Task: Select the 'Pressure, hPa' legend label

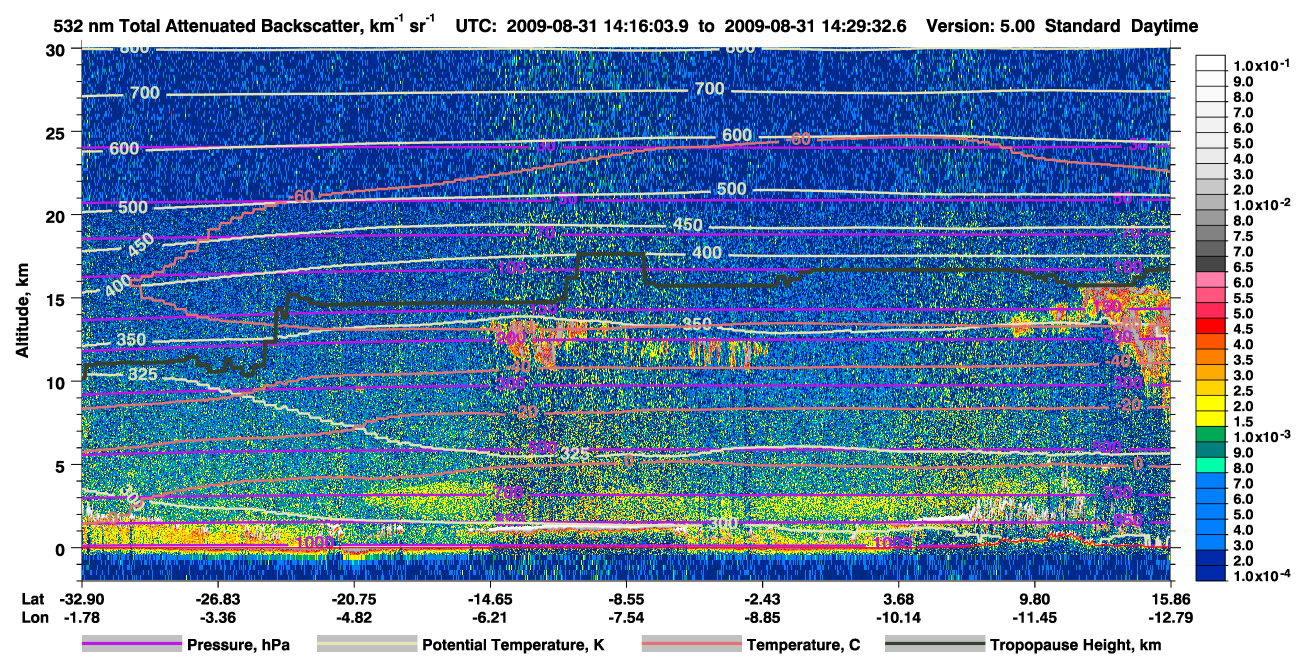Action: pyautogui.click(x=239, y=646)
